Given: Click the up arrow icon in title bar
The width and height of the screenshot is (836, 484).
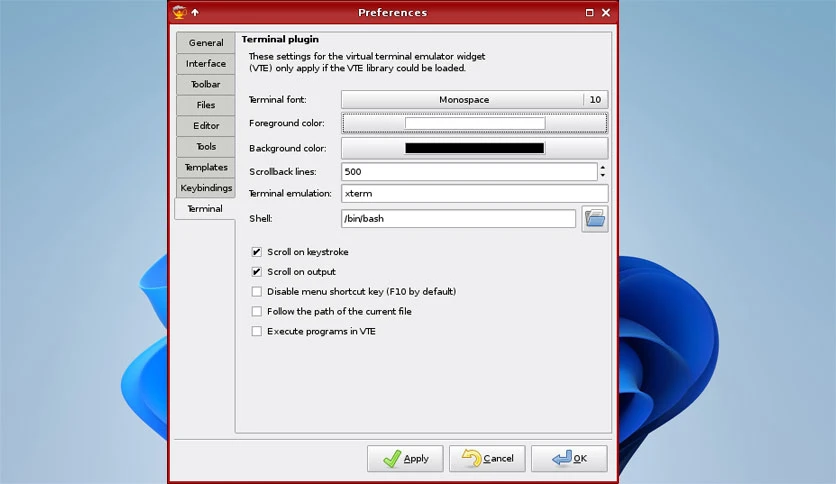Looking at the screenshot, I should pyautogui.click(x=195, y=12).
